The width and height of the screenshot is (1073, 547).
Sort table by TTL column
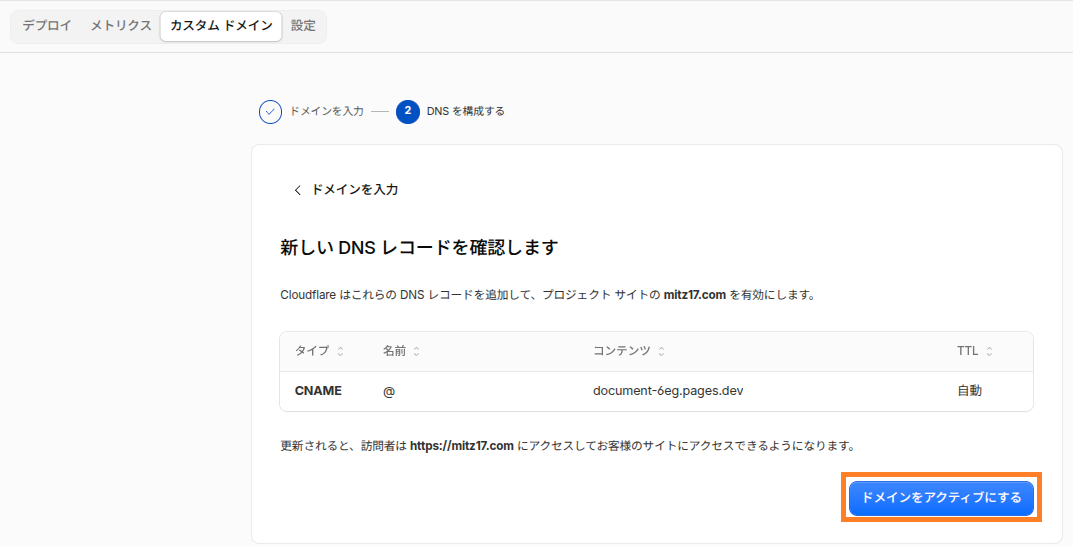(x=974, y=351)
